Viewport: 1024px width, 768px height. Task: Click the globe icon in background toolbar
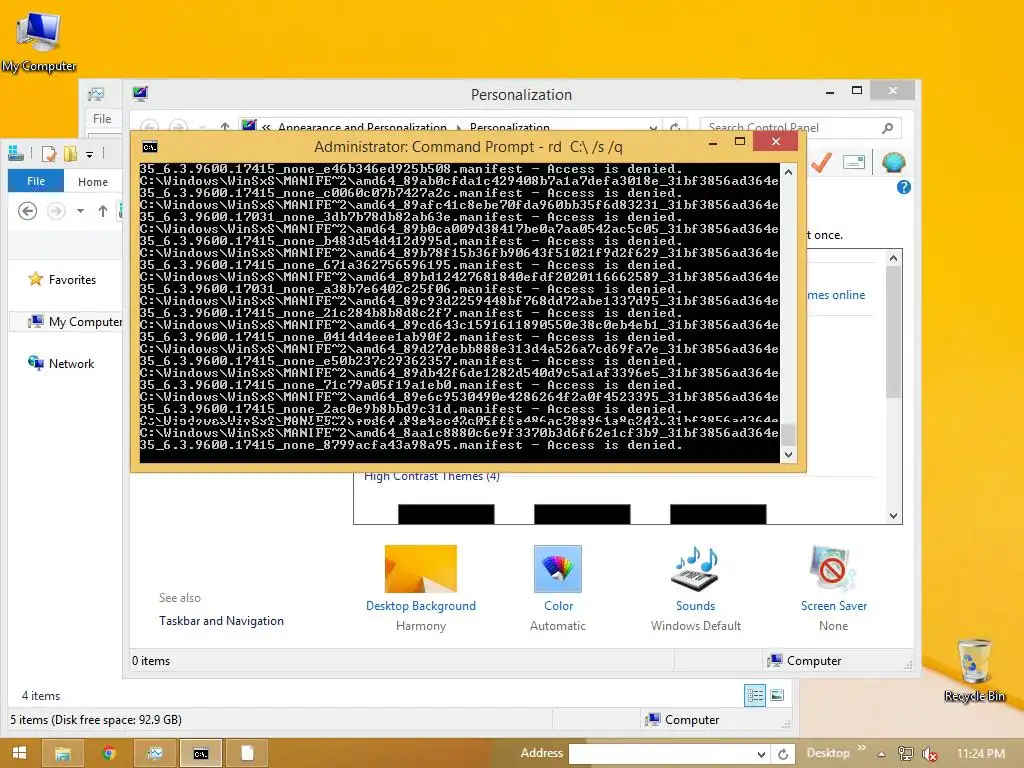pos(893,162)
